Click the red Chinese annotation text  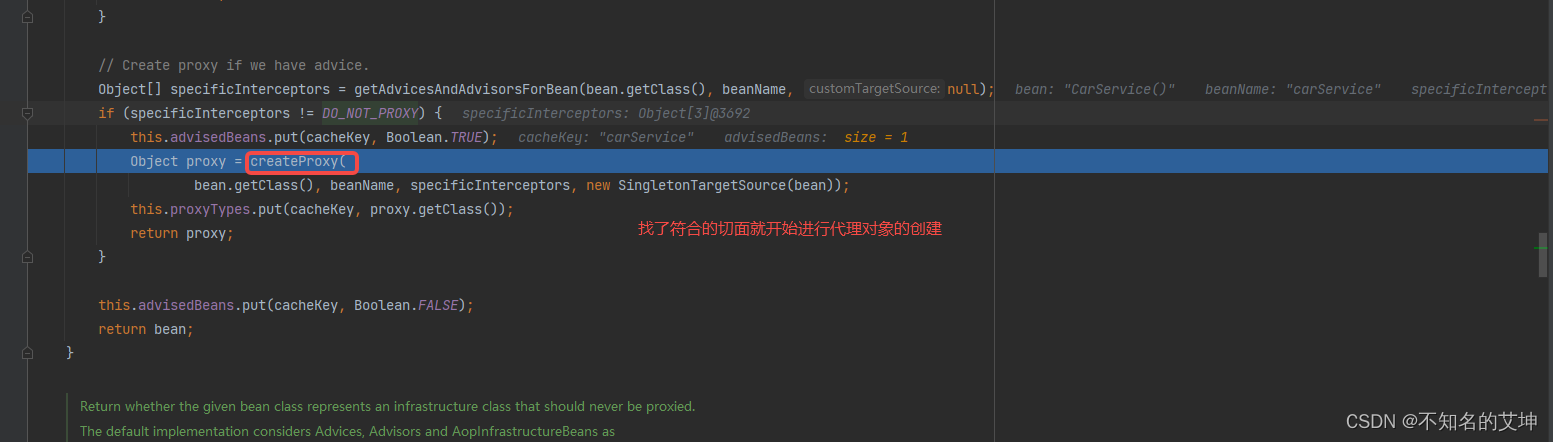[790, 229]
